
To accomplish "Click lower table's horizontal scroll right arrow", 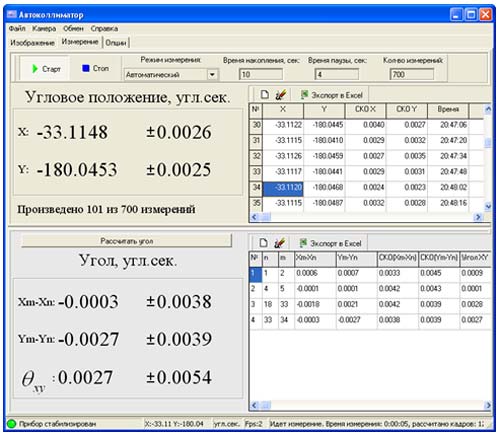I will 488,405.
